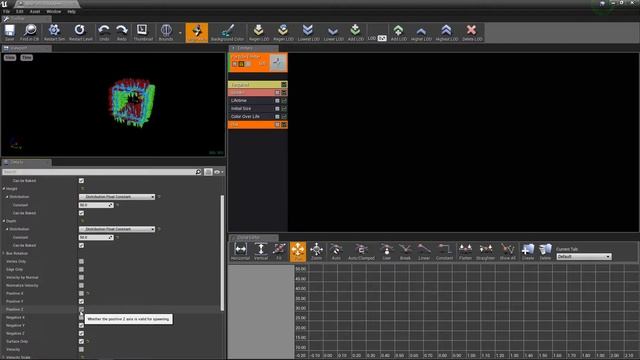Viewport: 640px width, 360px height.
Task: Click Straighten tangents icon
Action: pos(486,251)
